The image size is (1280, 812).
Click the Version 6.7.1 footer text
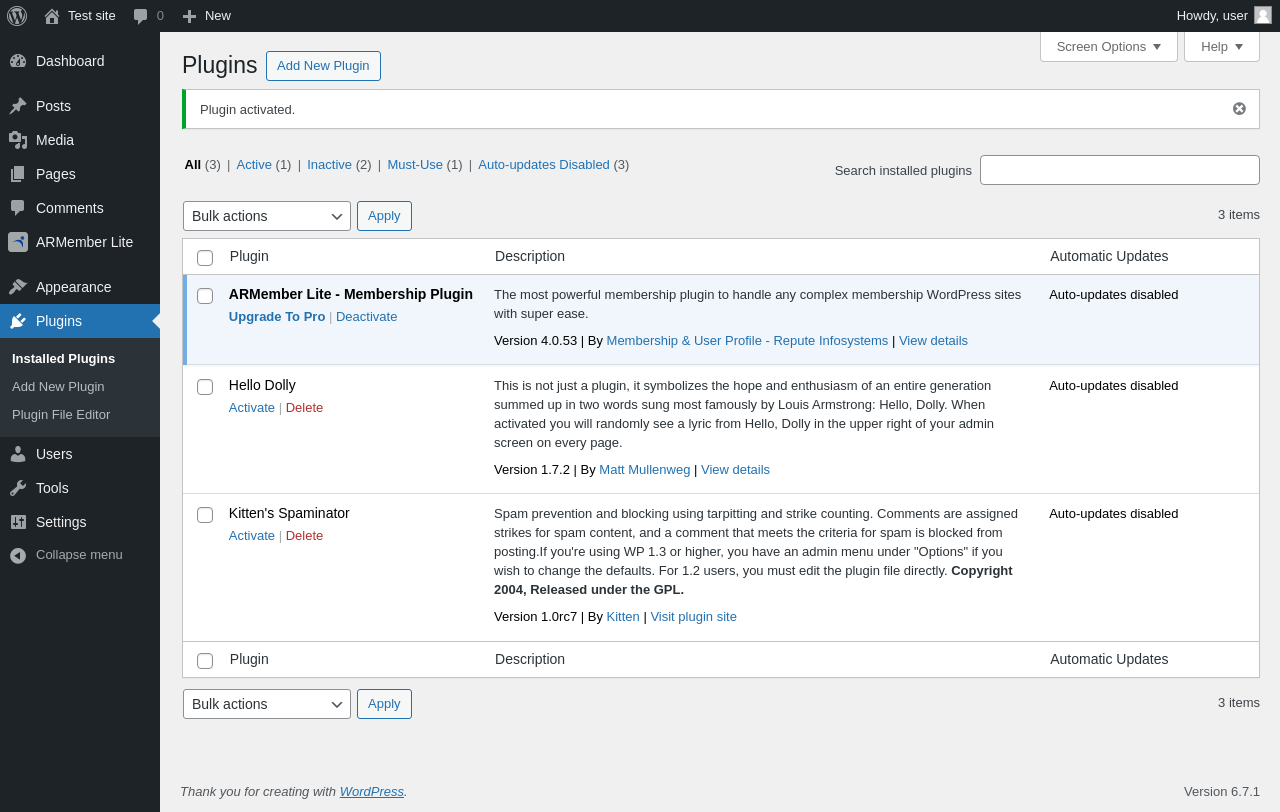[x=1222, y=791]
